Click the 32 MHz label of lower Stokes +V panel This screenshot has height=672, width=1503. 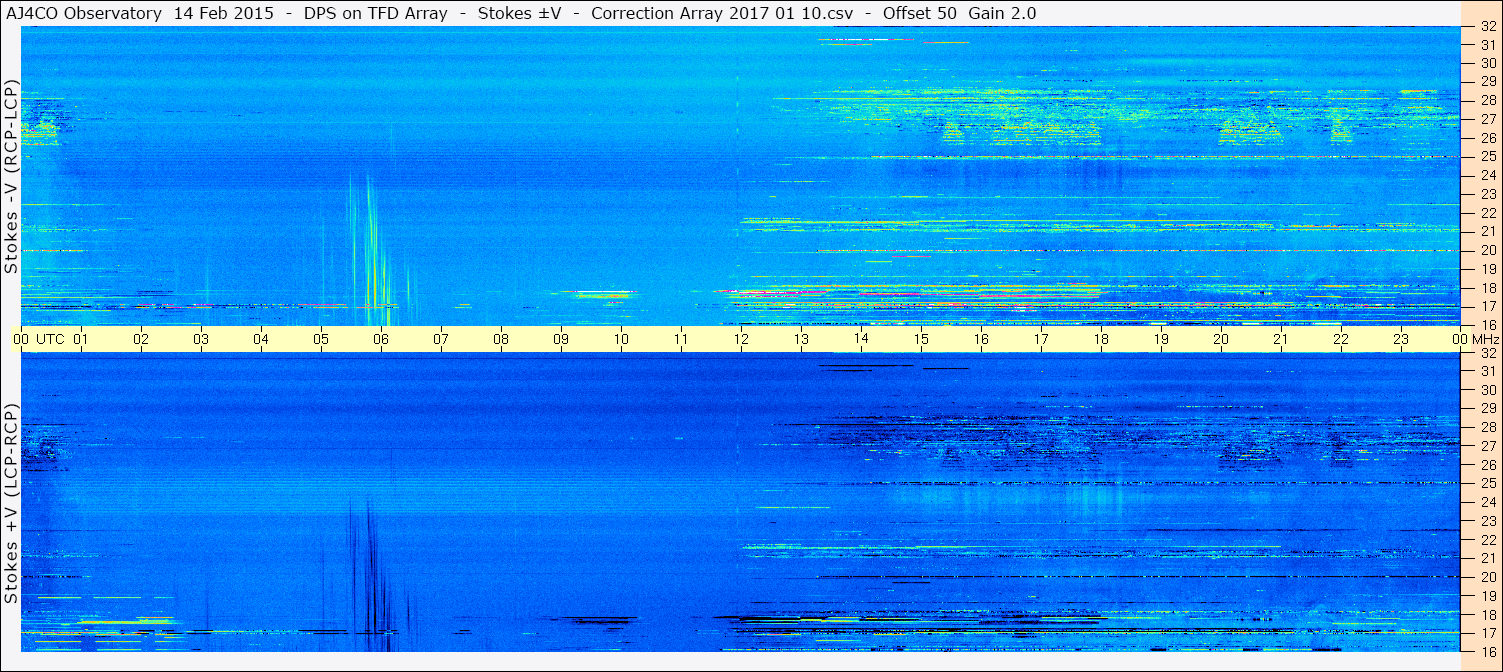tap(1487, 353)
